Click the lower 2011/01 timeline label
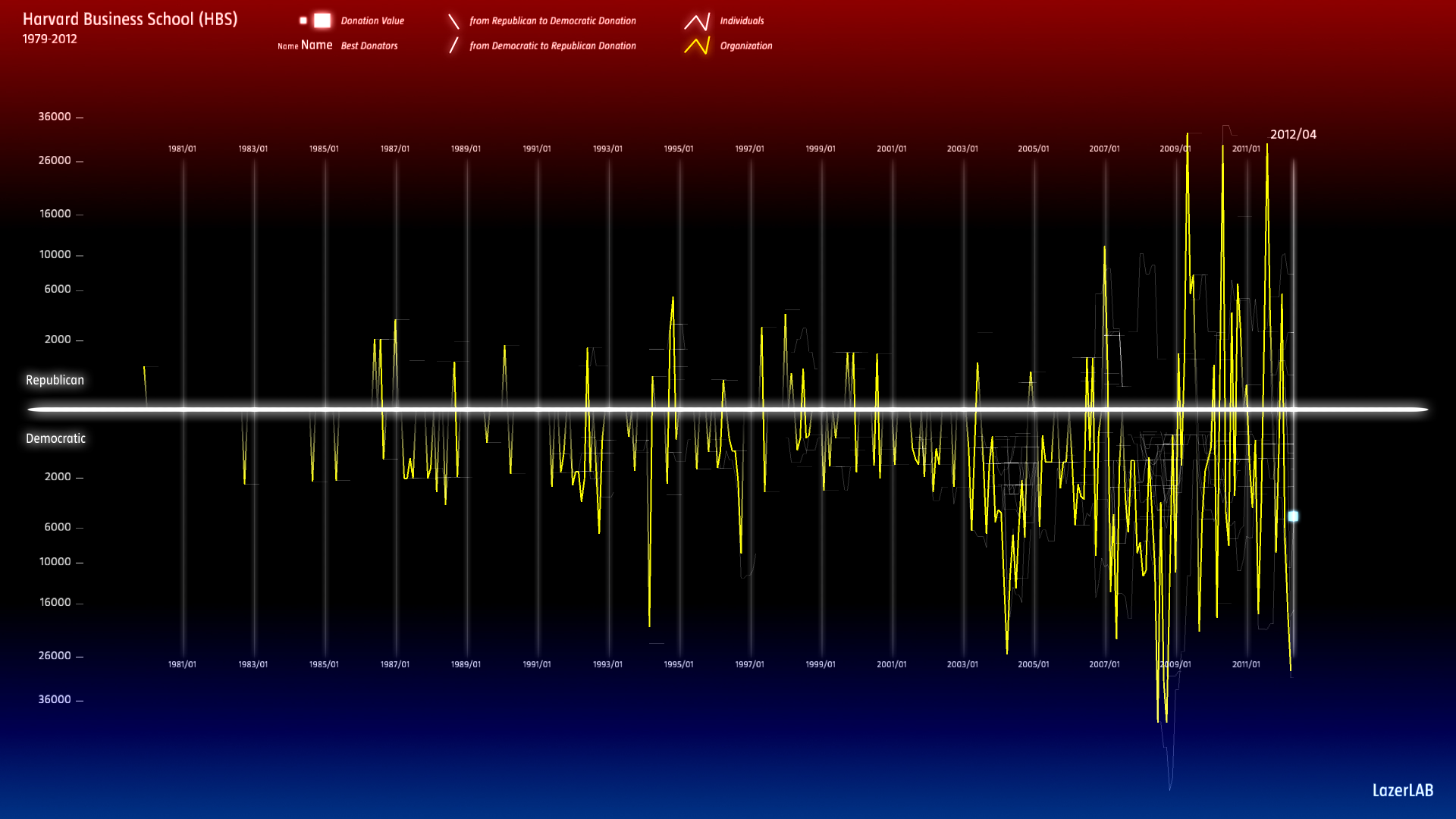Image resolution: width=1456 pixels, height=819 pixels. tap(1246, 665)
